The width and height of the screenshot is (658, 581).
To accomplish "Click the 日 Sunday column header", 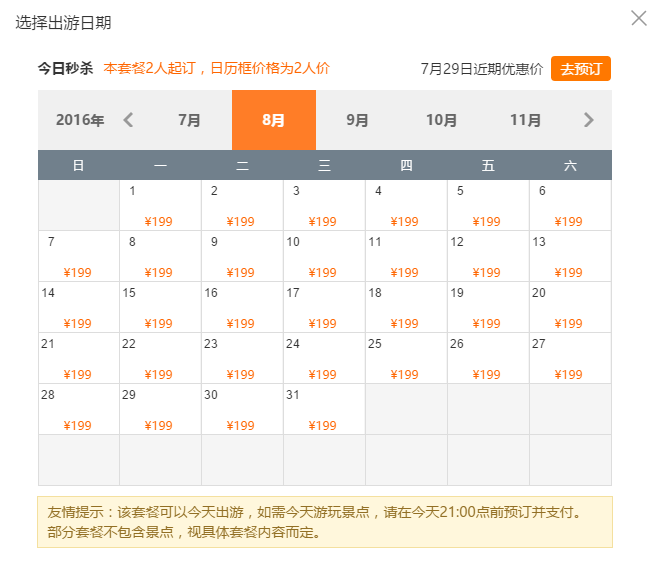I will click(78, 165).
